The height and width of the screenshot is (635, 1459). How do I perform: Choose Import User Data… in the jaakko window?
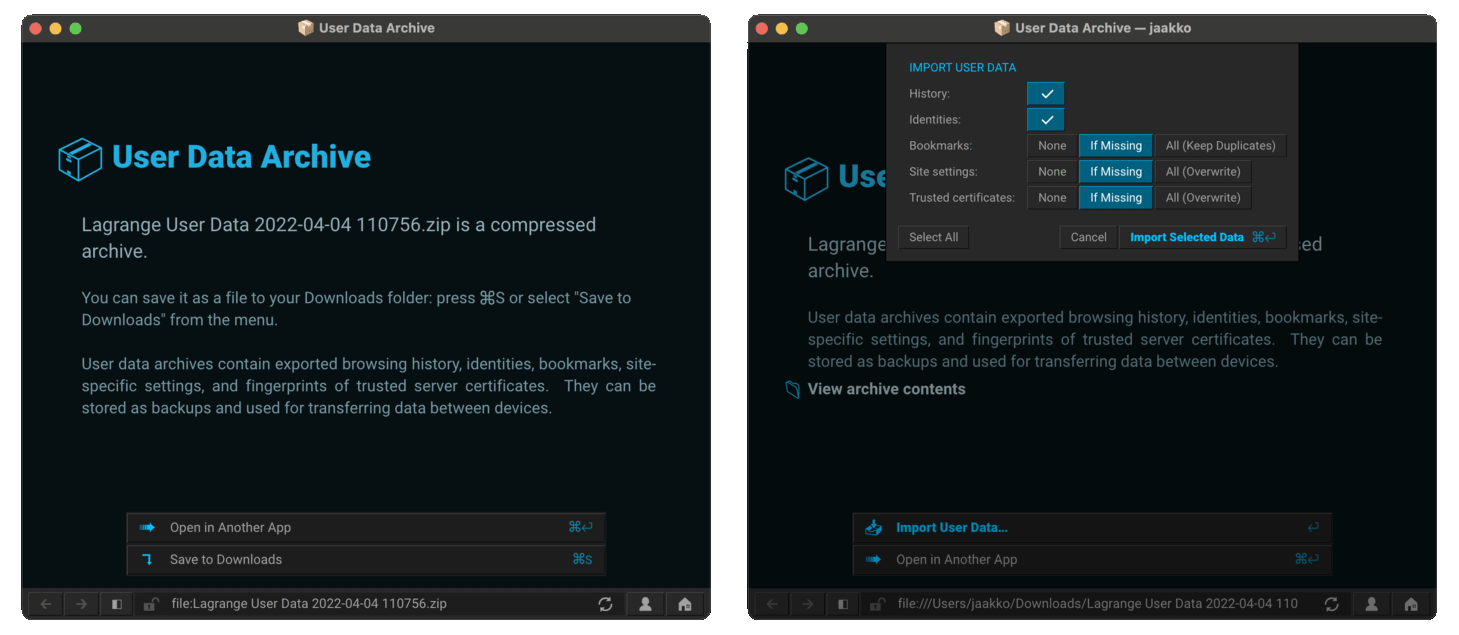pos(1092,527)
